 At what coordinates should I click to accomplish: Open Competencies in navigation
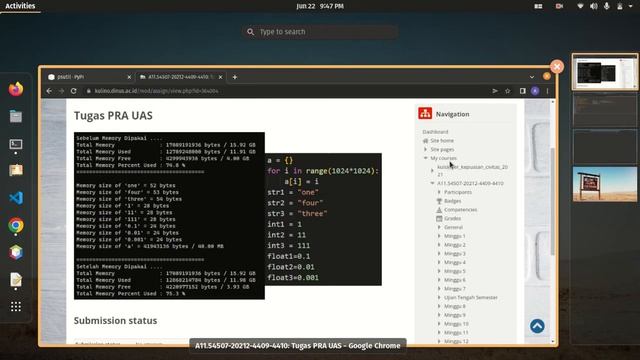460,209
